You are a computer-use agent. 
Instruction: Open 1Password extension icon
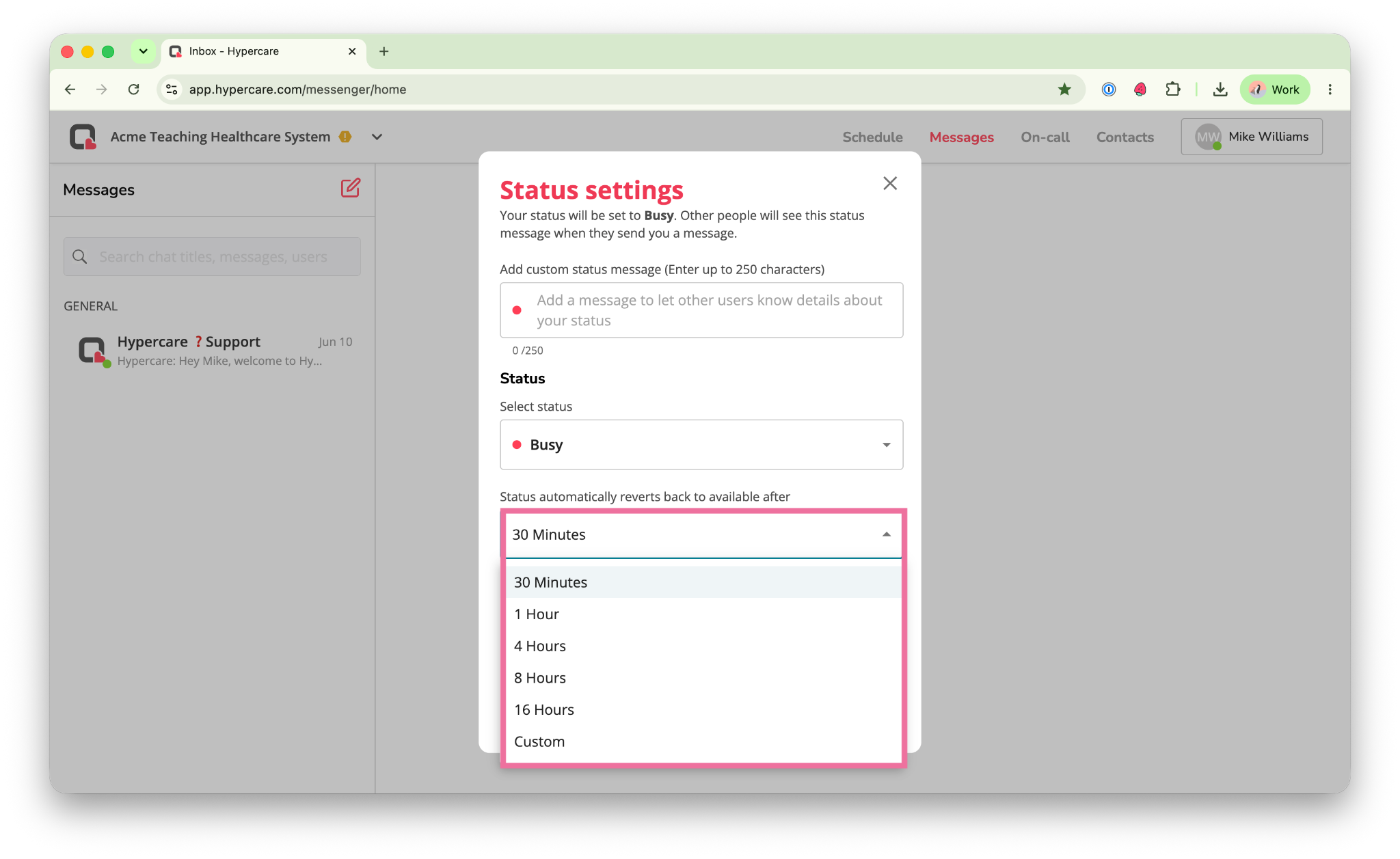point(1108,90)
